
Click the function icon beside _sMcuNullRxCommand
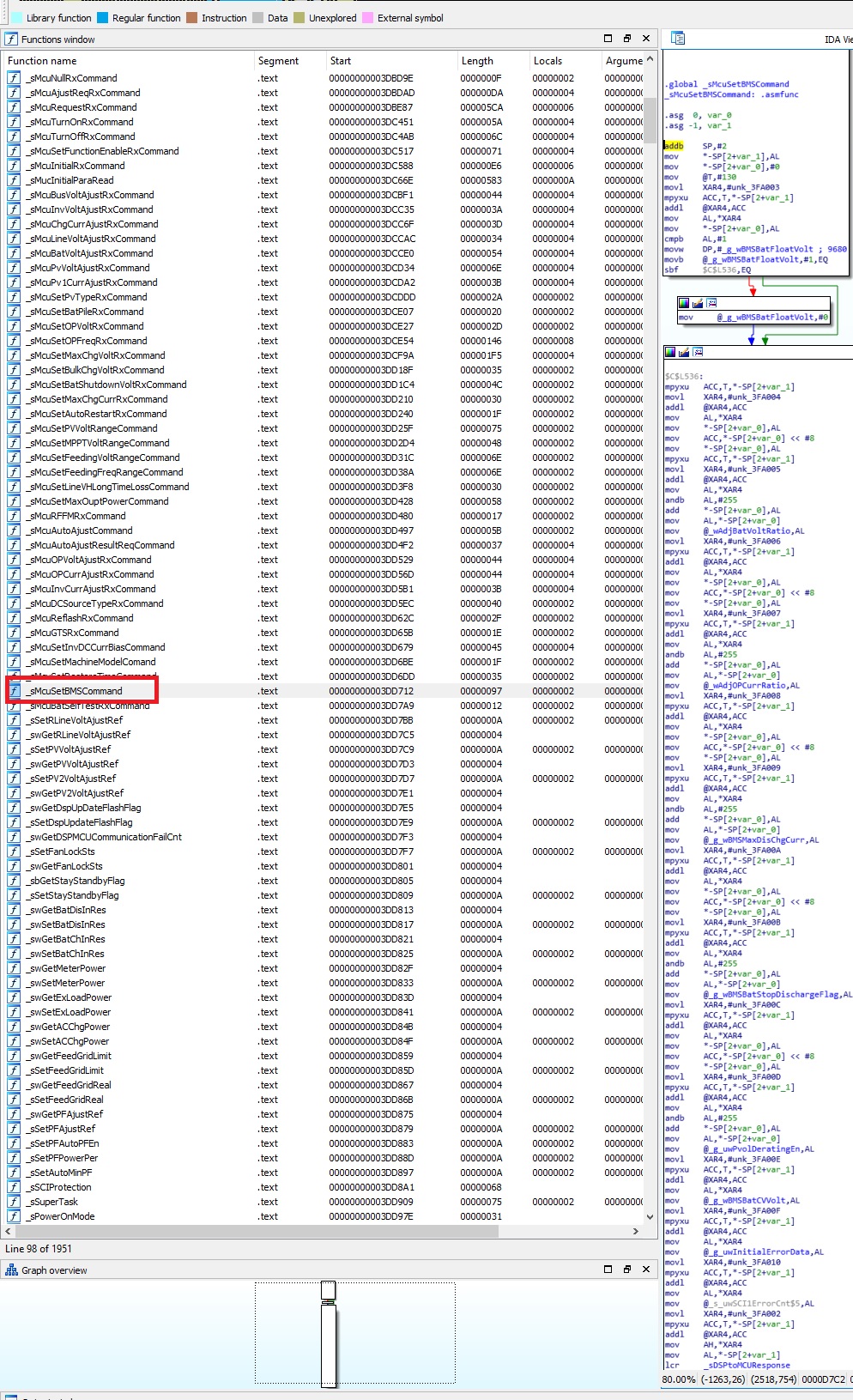click(14, 78)
